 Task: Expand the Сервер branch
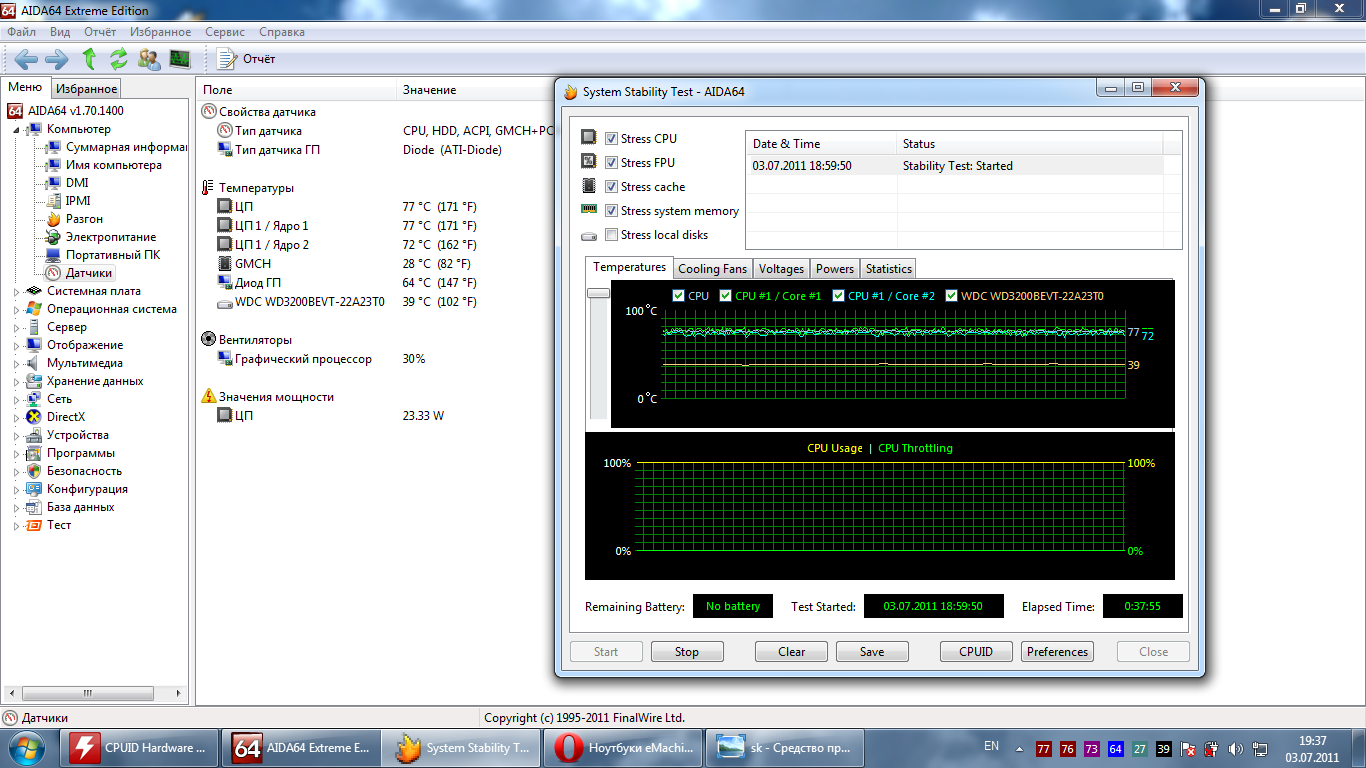(x=16, y=327)
